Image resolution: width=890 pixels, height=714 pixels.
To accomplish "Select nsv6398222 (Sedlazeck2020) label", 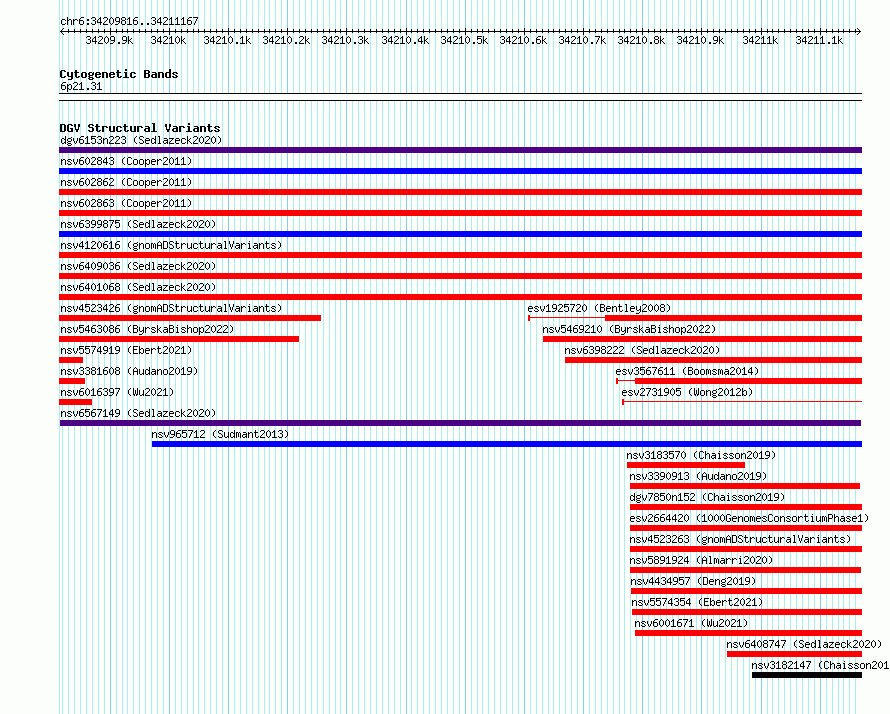I will pos(642,350).
